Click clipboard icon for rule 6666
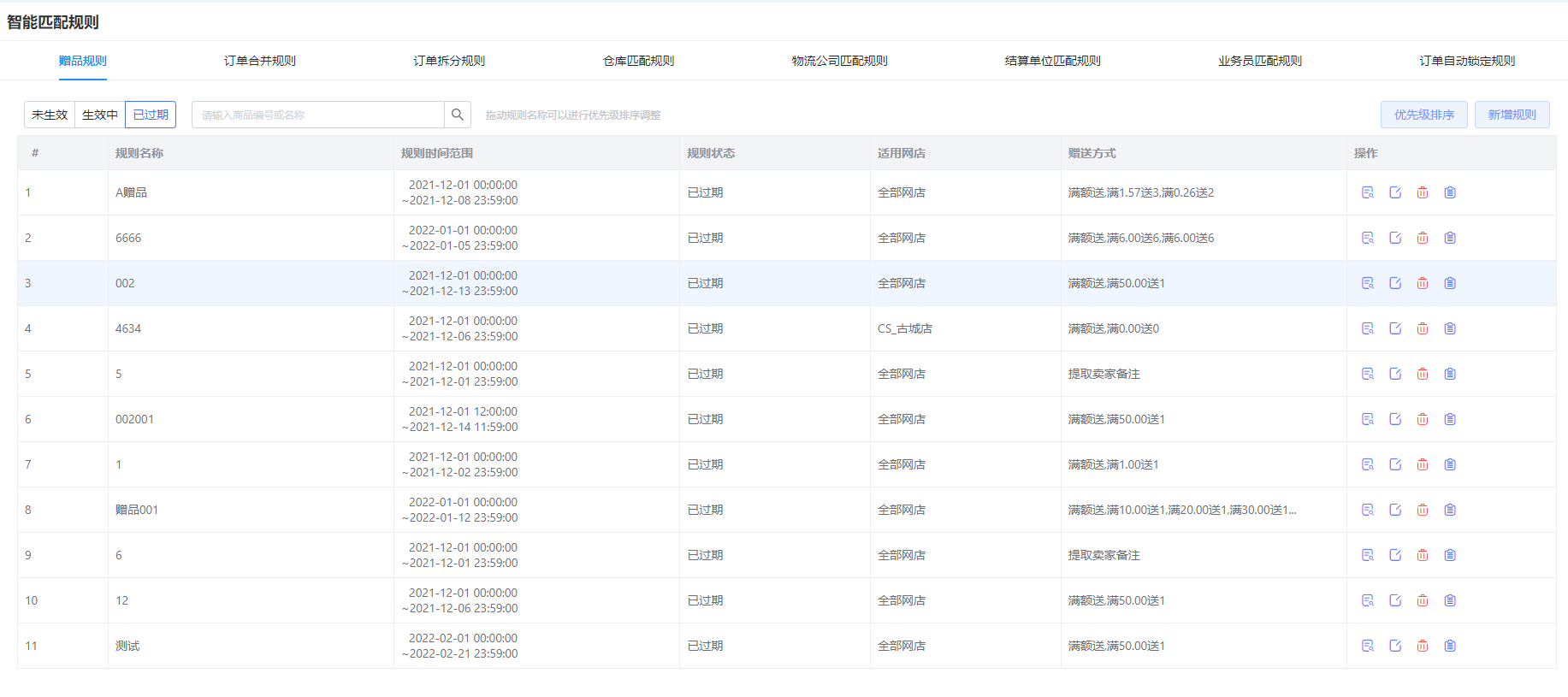This screenshot has width=1568, height=697. (1450, 238)
